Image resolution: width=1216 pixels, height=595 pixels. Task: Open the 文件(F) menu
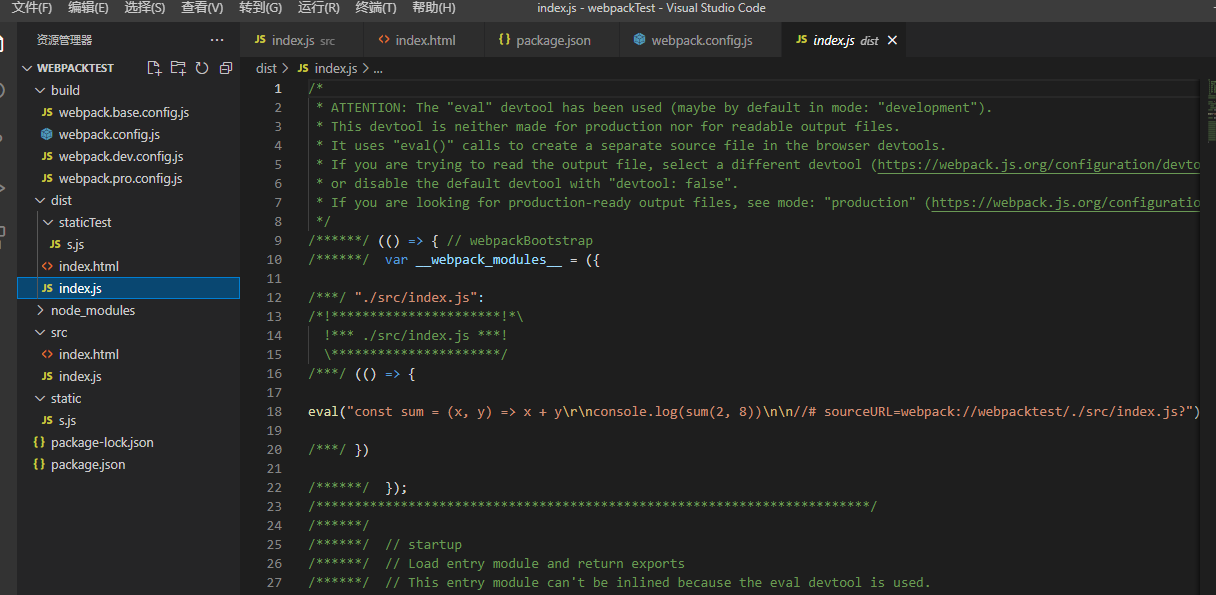[32, 8]
